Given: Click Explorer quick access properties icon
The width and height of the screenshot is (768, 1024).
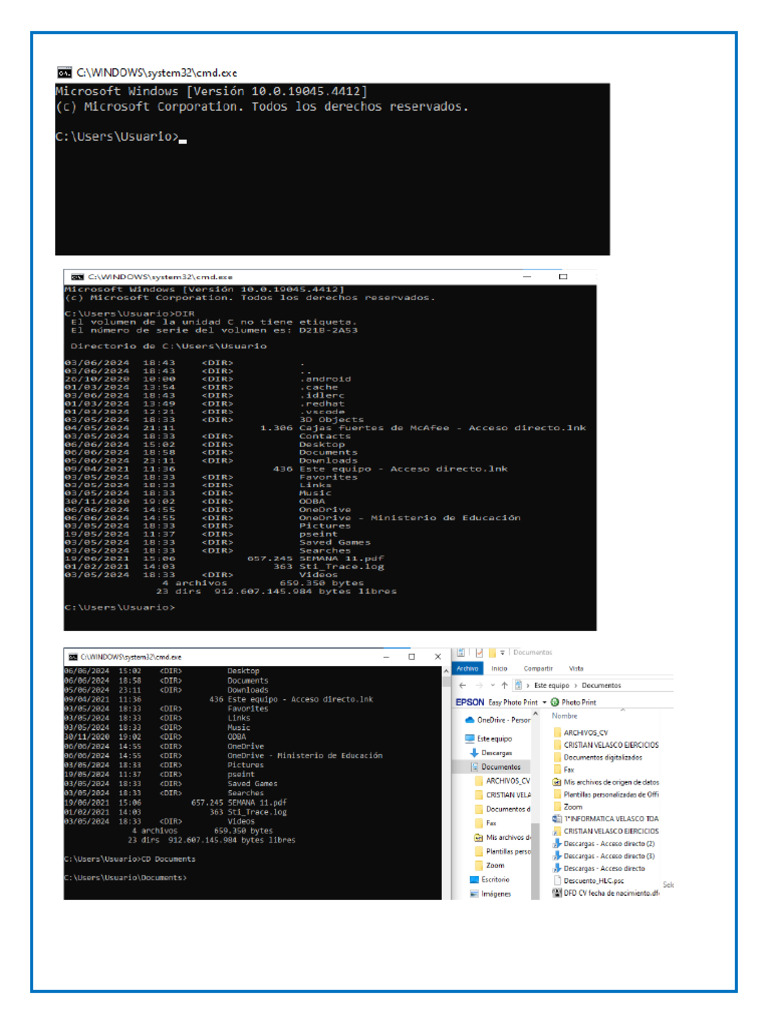Looking at the screenshot, I should point(461,652).
